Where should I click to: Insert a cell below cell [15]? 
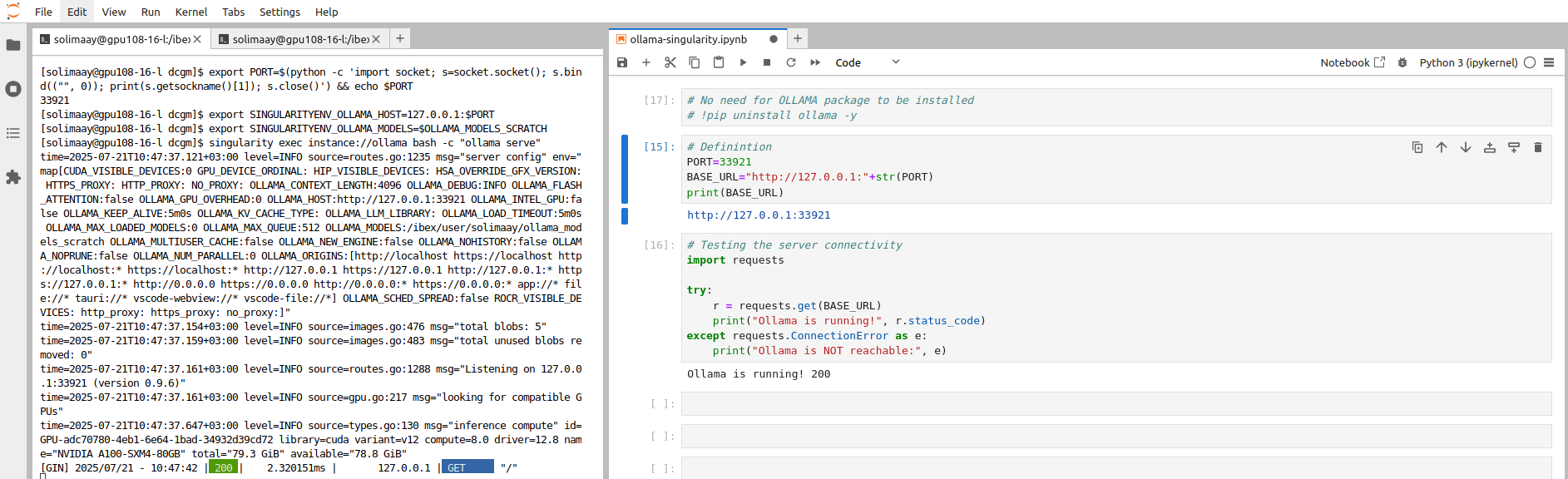1514,147
